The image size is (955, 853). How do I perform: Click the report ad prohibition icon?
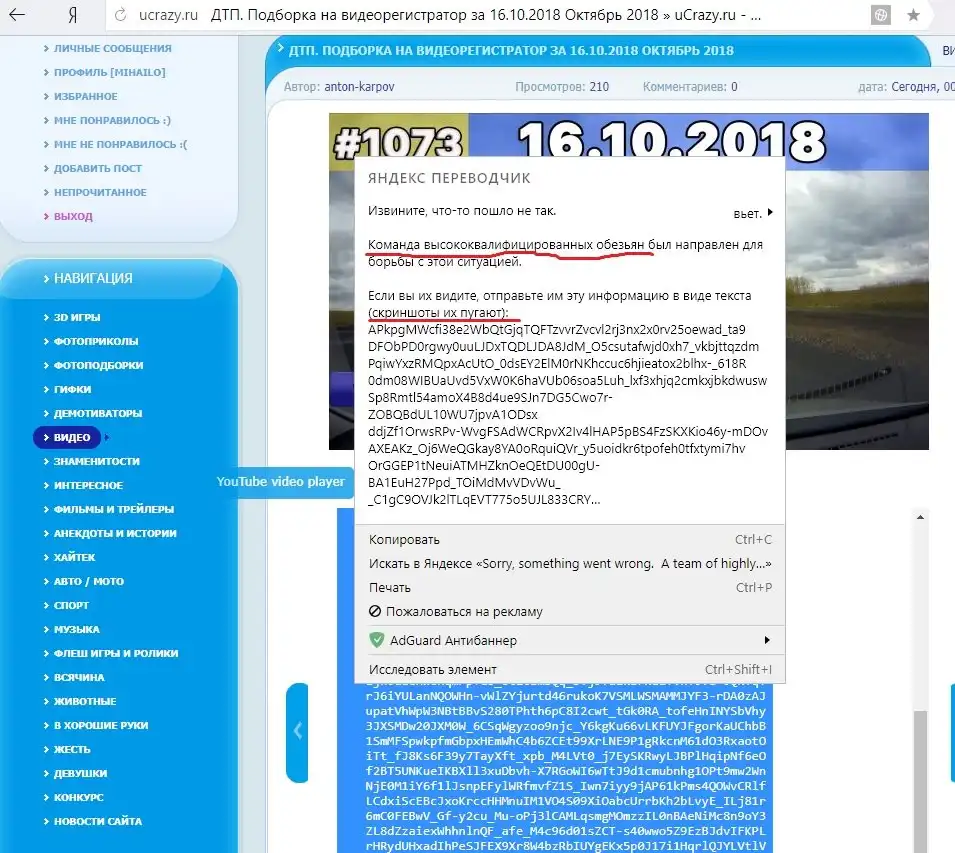tap(375, 612)
